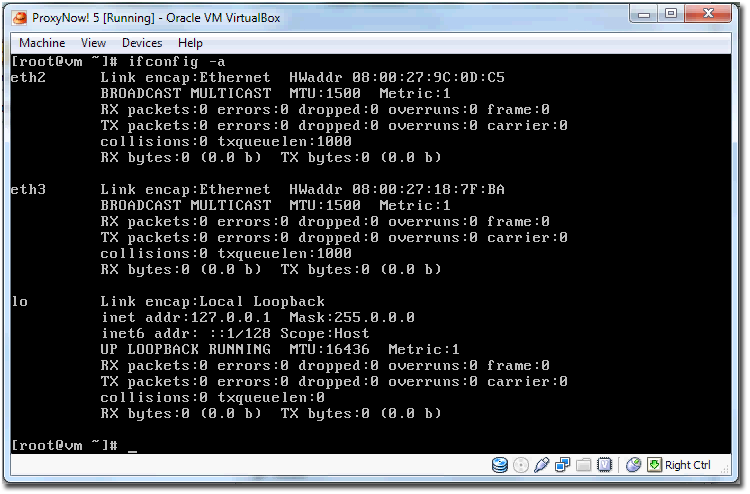
Task: Click the eth2 interface name
Action: point(28,77)
